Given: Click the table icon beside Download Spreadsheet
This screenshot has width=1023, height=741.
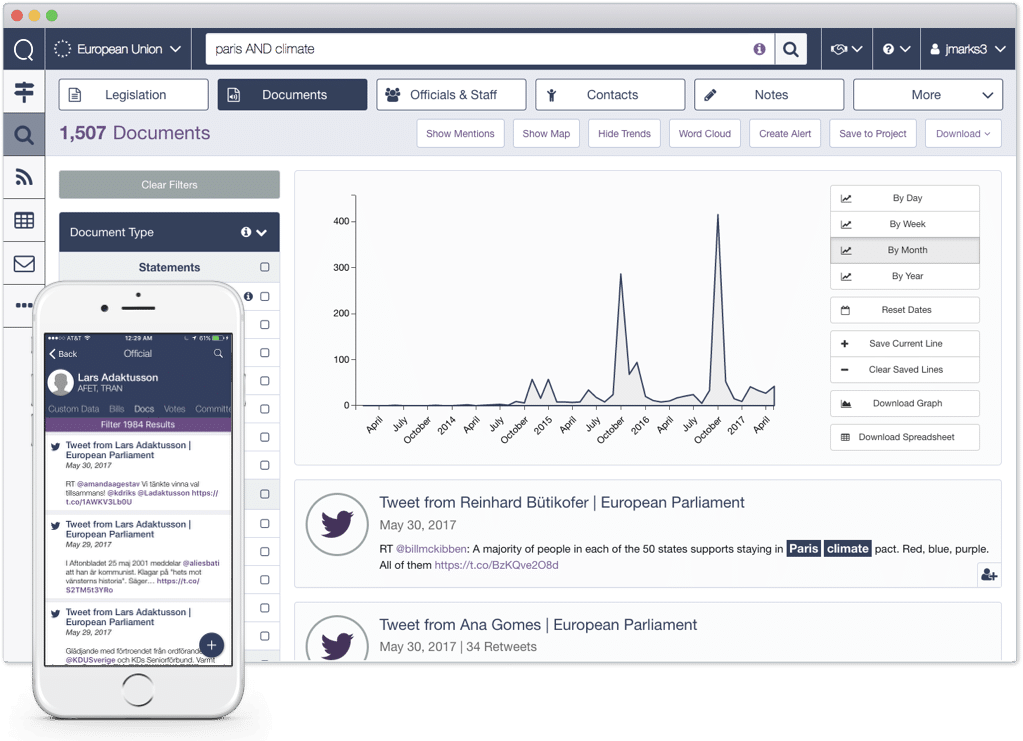Looking at the screenshot, I should [x=846, y=438].
